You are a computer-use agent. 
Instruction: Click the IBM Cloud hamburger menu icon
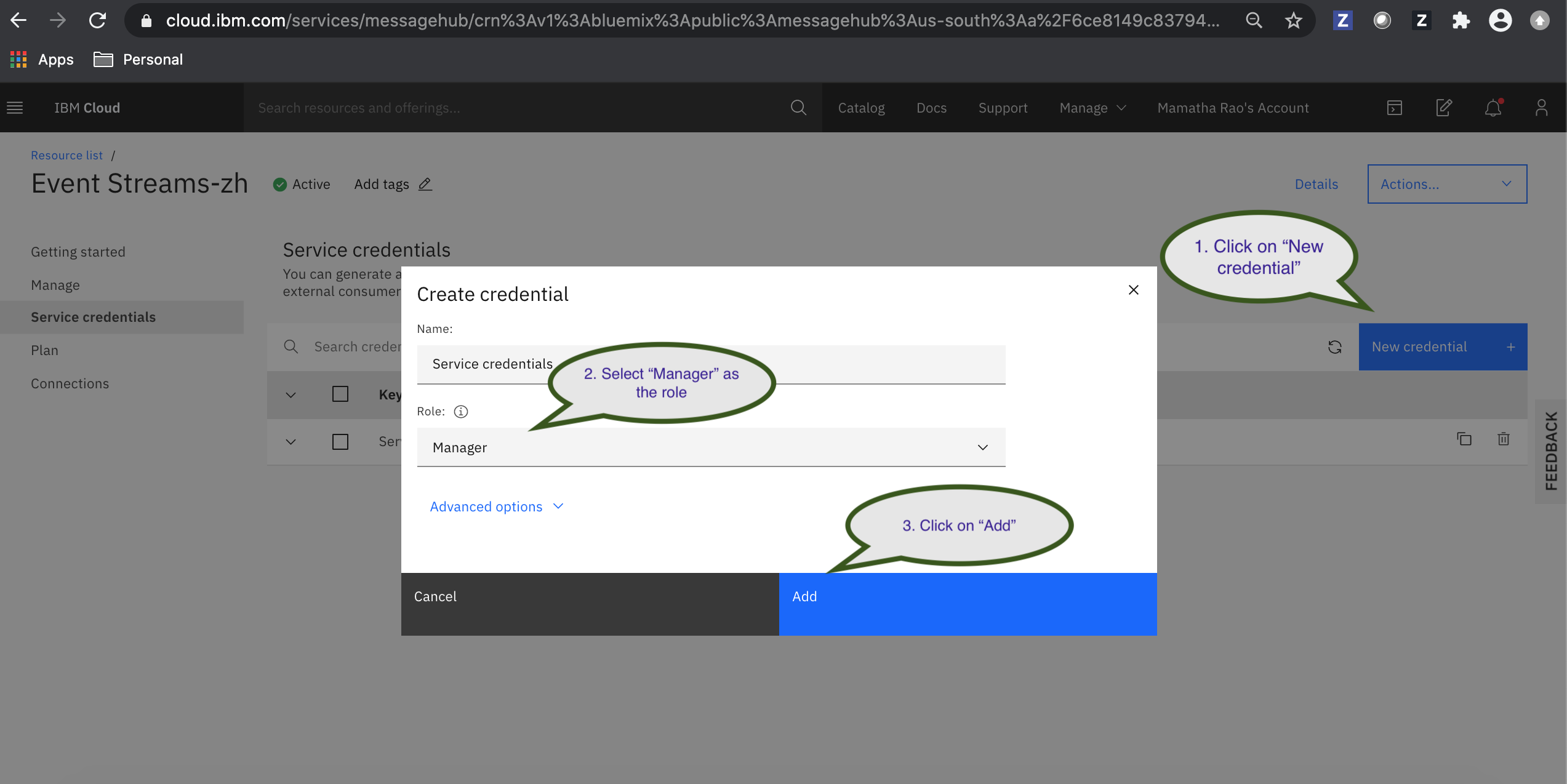click(x=15, y=108)
